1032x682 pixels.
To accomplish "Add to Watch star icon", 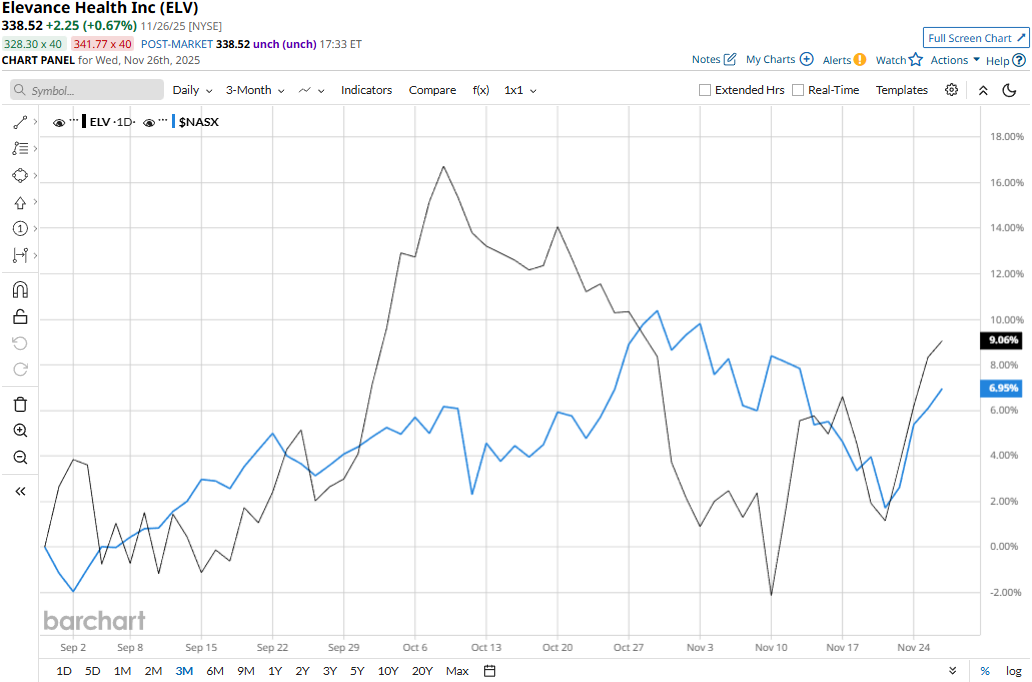I will (x=916, y=60).
